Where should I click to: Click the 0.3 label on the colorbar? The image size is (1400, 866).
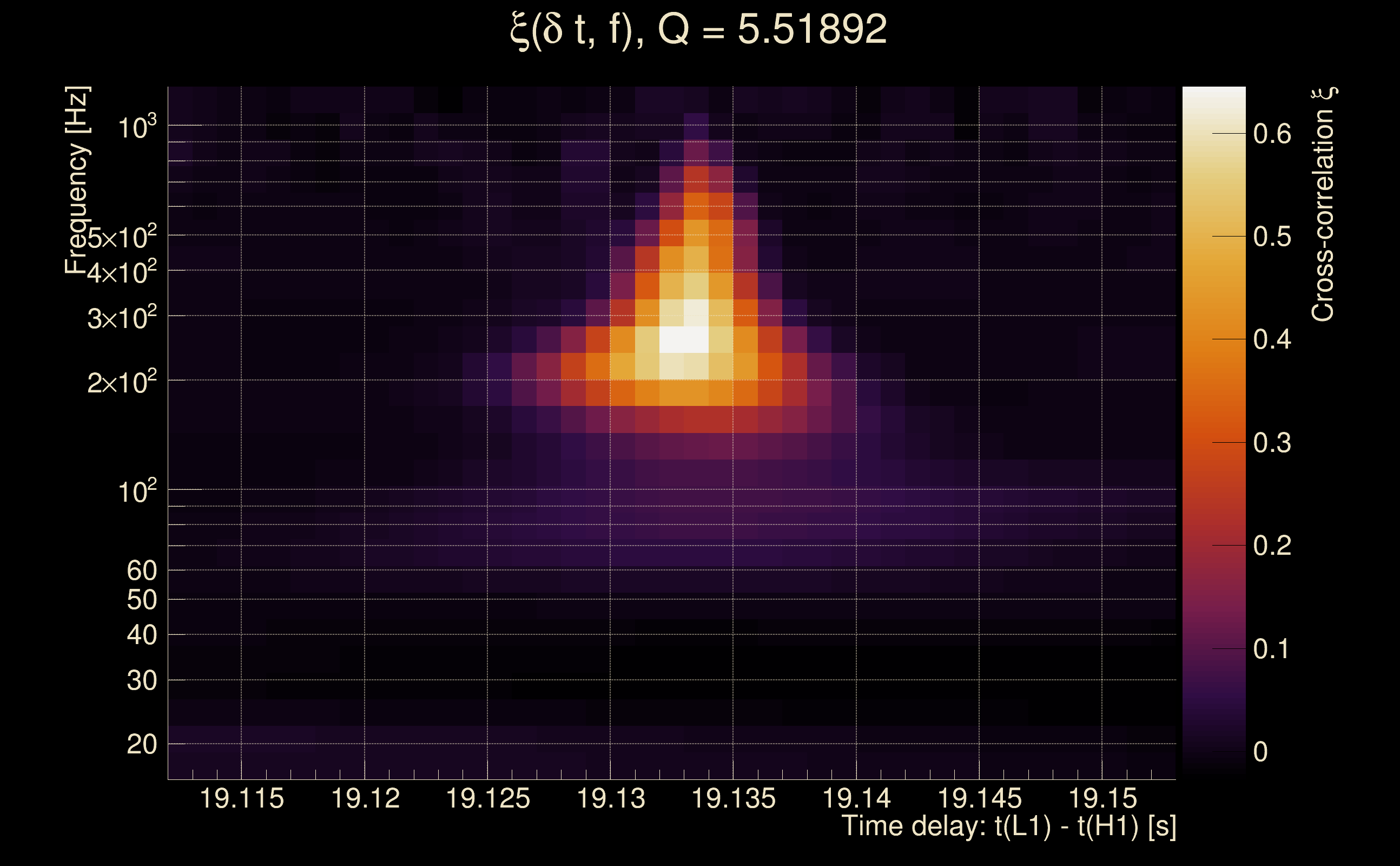click(x=1272, y=443)
